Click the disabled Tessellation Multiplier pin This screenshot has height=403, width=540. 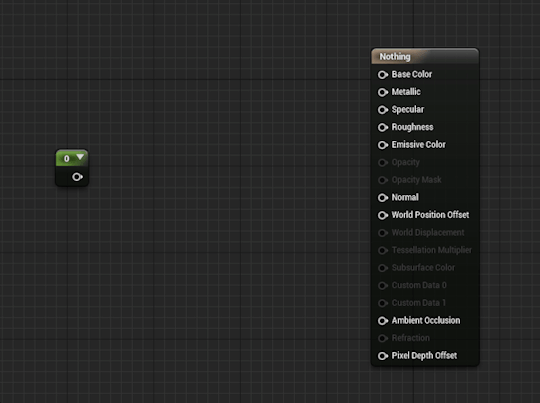(x=383, y=250)
